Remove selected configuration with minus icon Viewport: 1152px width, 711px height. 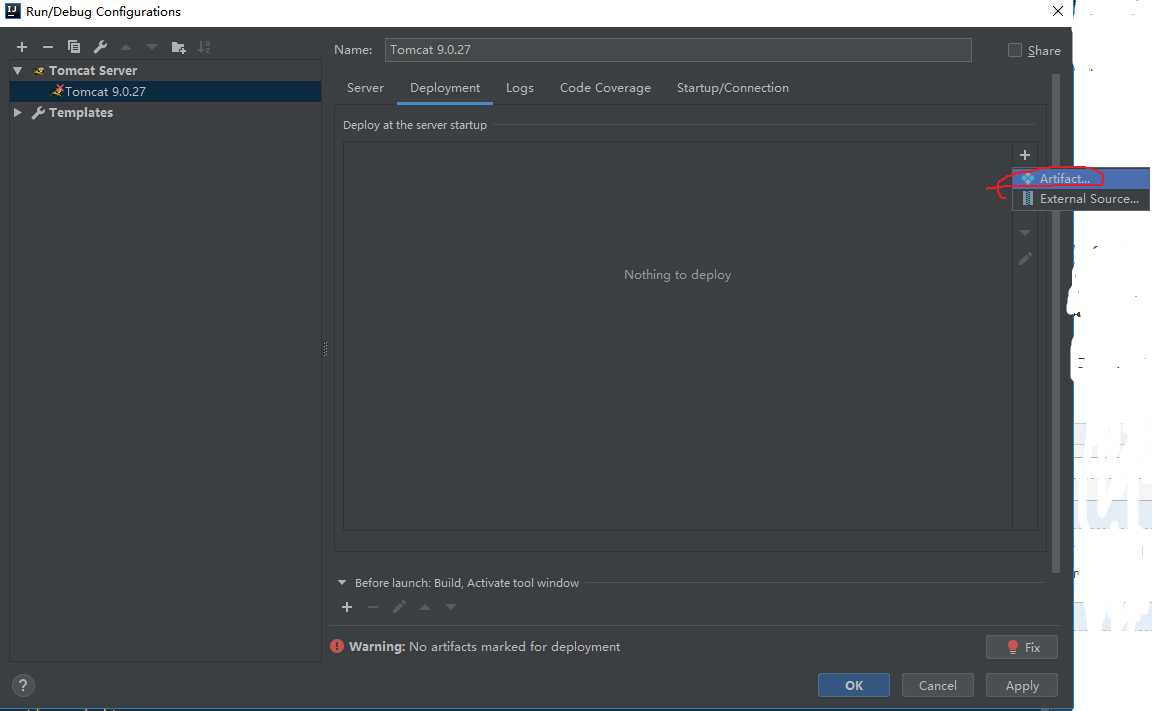tap(48, 47)
